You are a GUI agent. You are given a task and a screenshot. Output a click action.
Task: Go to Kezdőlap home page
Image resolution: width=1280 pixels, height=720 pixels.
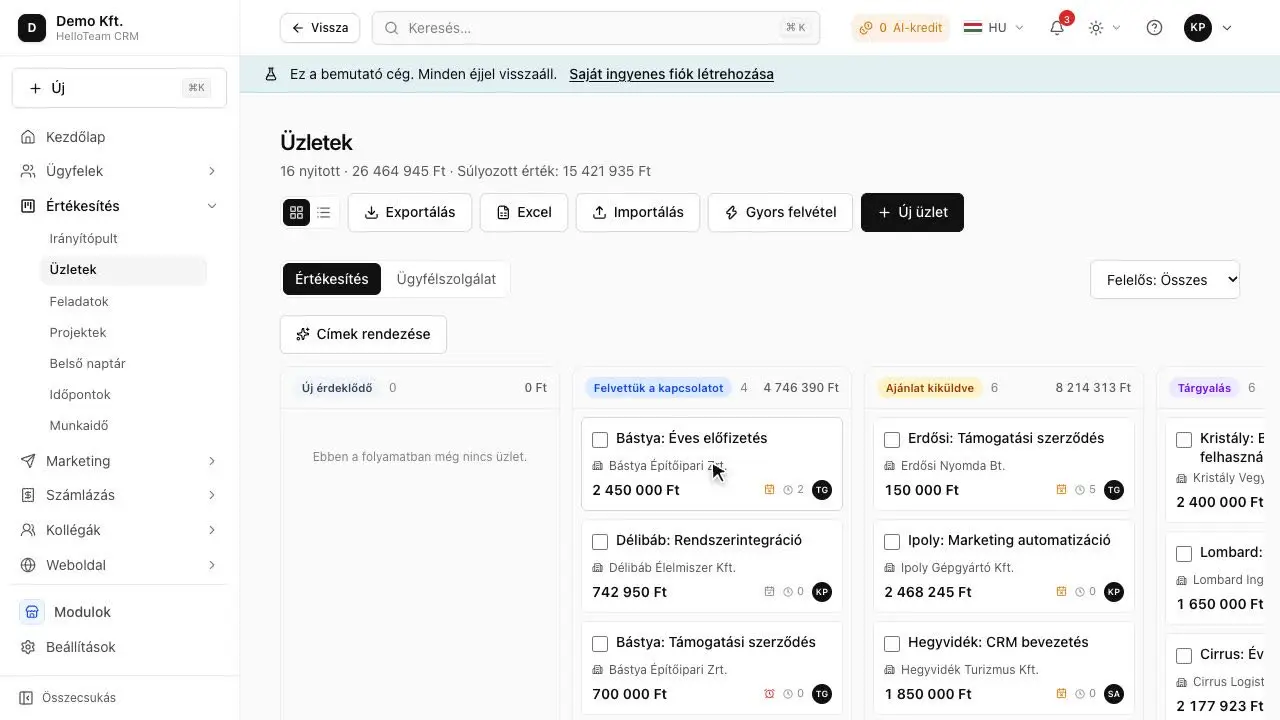(119, 137)
